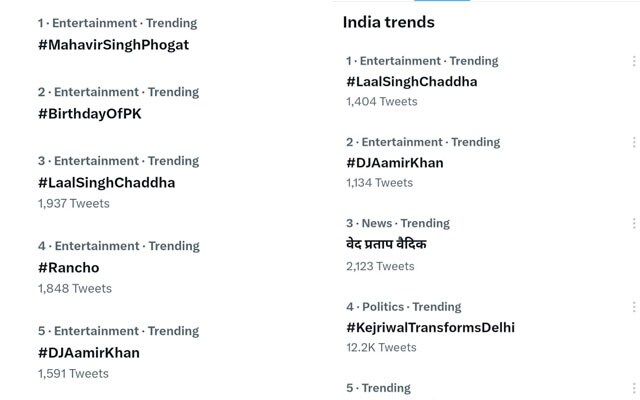Open the #KejriwalTransformsDelhi politics trend

(431, 328)
